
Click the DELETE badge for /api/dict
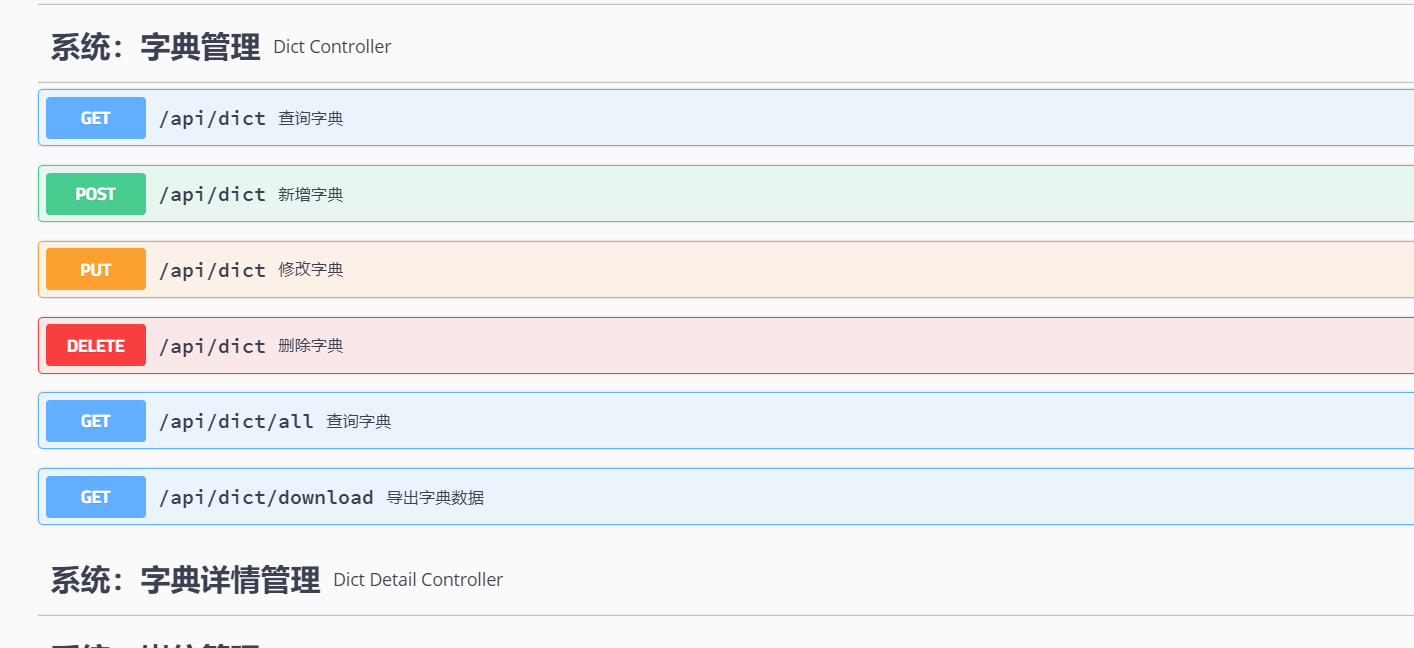[x=96, y=346]
